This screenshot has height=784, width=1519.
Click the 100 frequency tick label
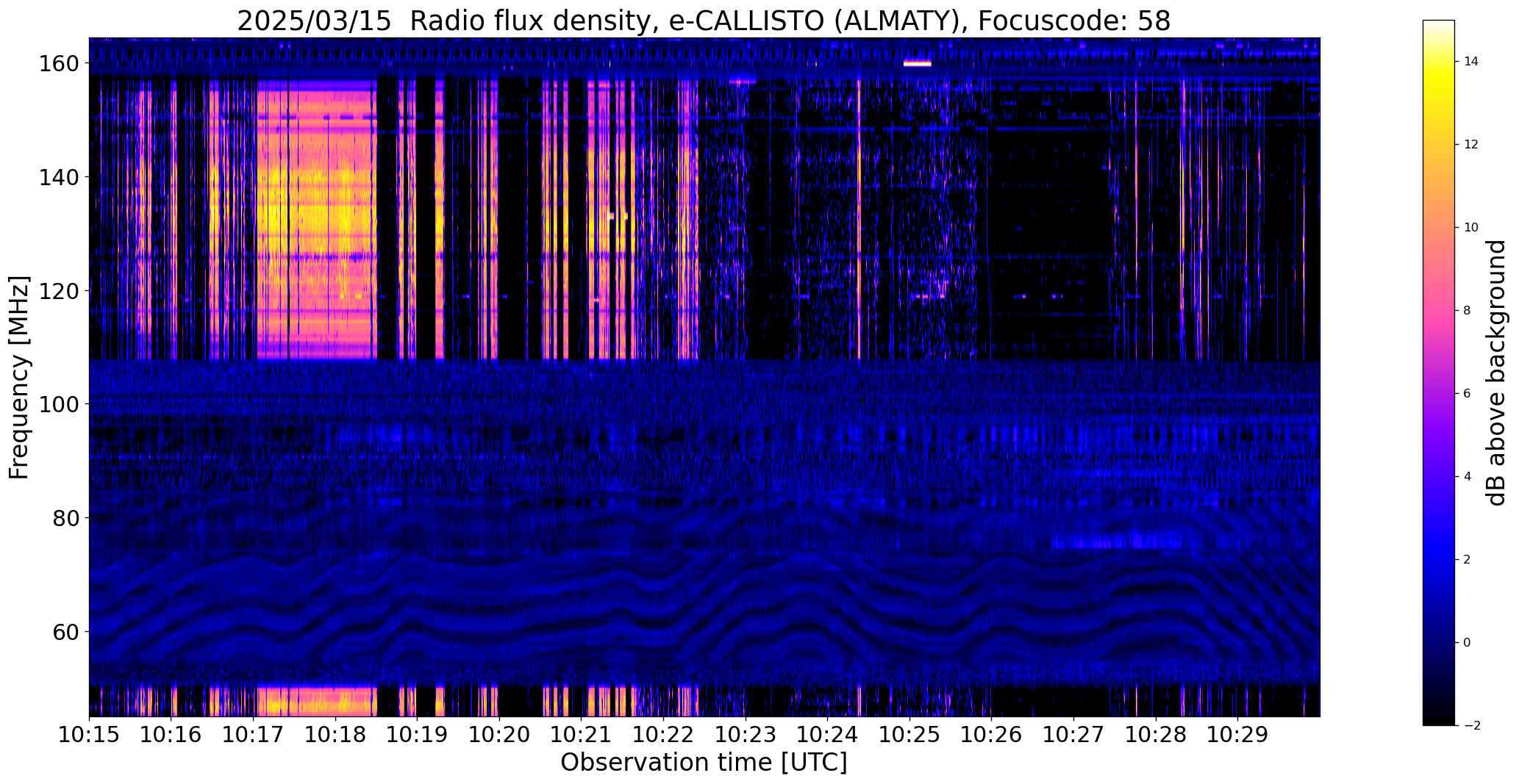pos(59,404)
